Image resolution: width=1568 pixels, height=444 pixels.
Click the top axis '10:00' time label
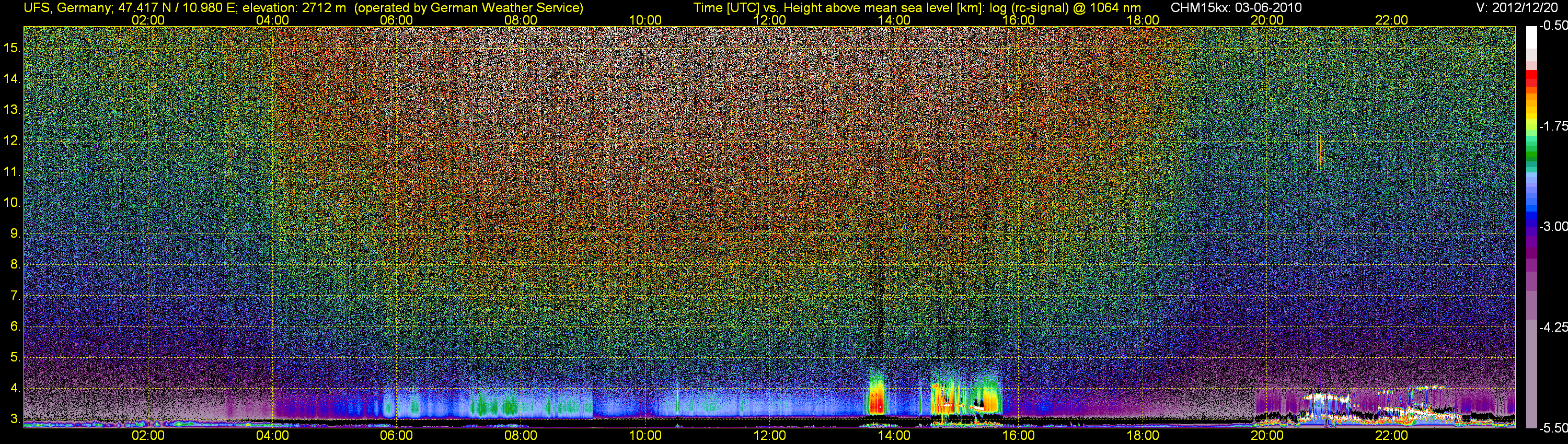[x=645, y=20]
